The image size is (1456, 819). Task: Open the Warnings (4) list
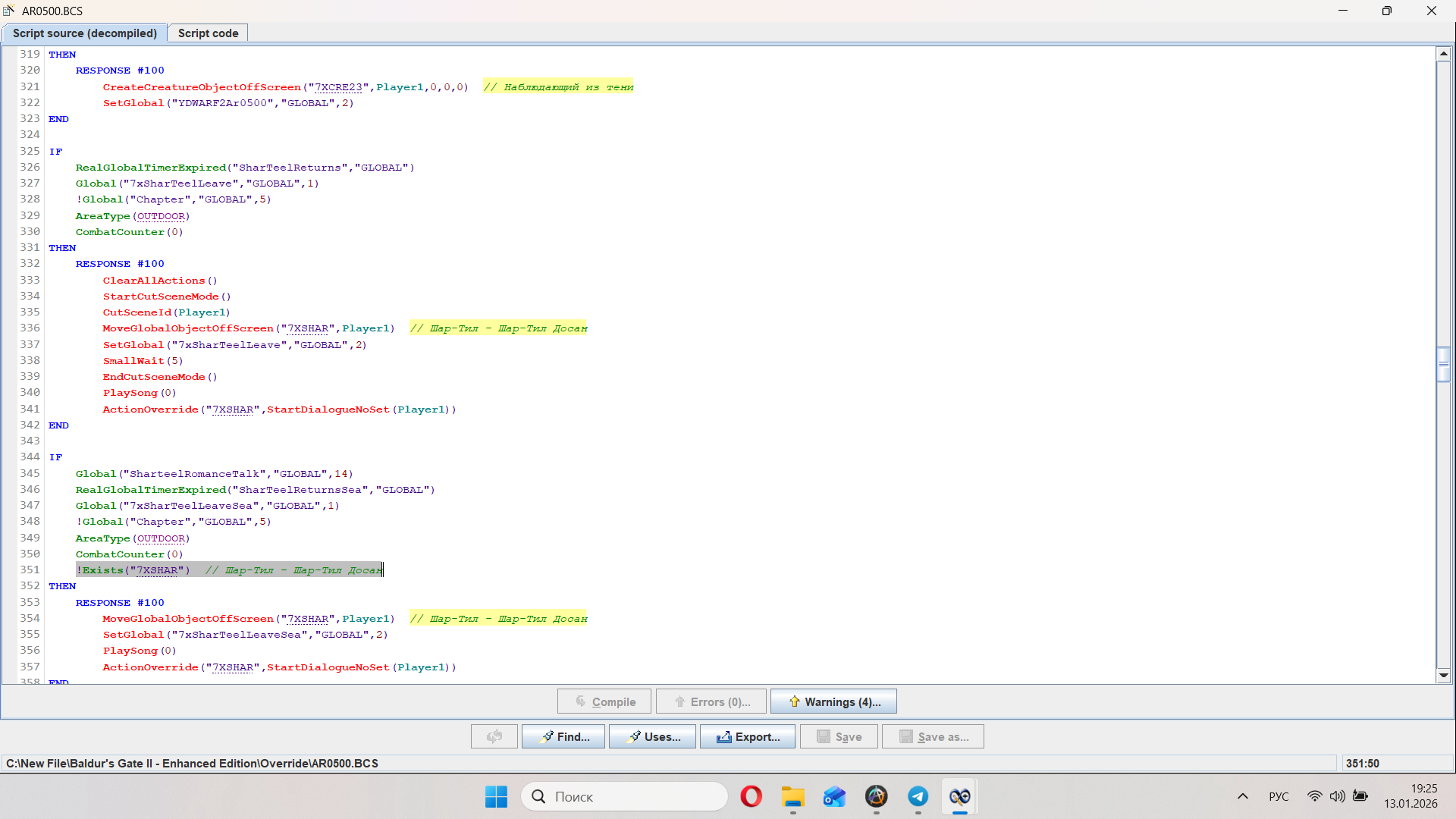(833, 701)
